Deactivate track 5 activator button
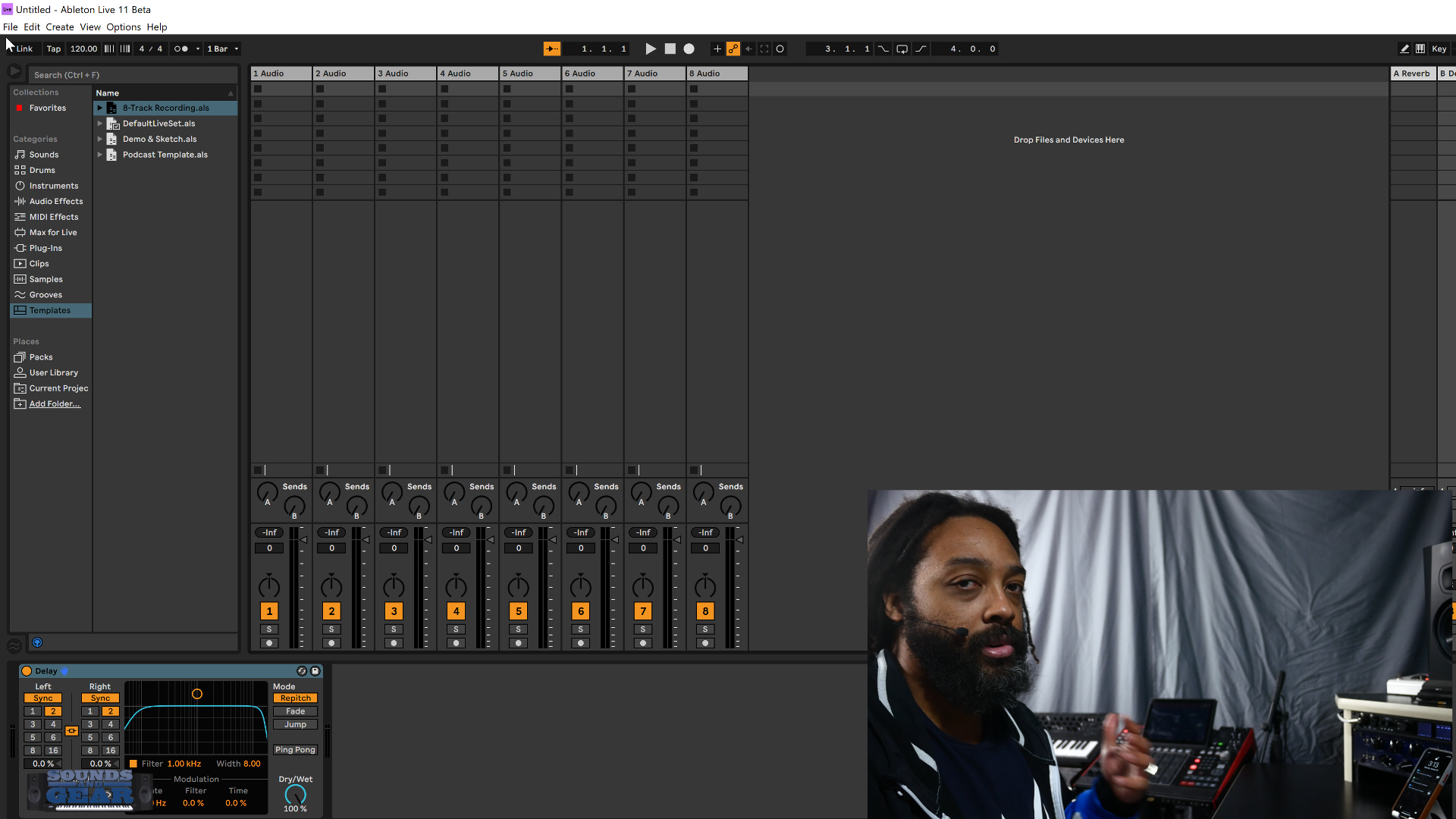The image size is (1456, 819). (x=519, y=611)
